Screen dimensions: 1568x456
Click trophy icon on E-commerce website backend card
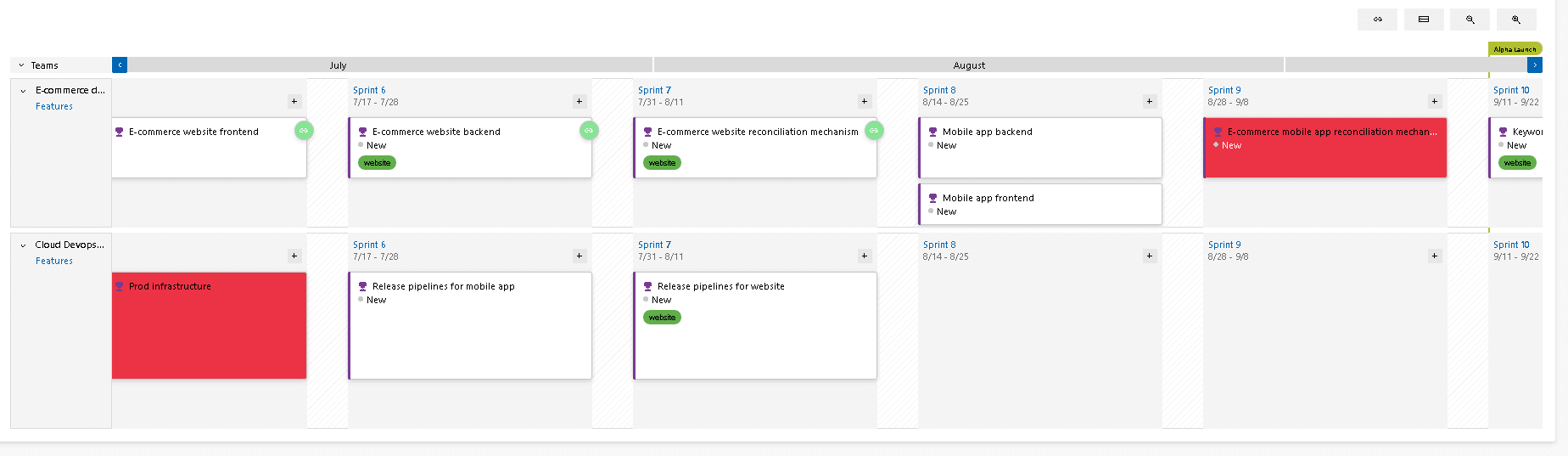pyautogui.click(x=362, y=132)
